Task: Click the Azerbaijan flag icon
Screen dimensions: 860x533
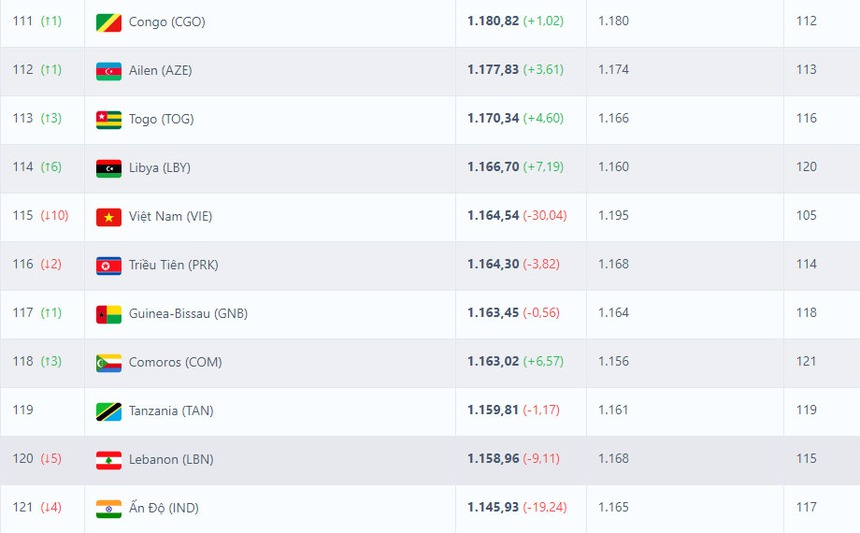Action: coord(108,71)
